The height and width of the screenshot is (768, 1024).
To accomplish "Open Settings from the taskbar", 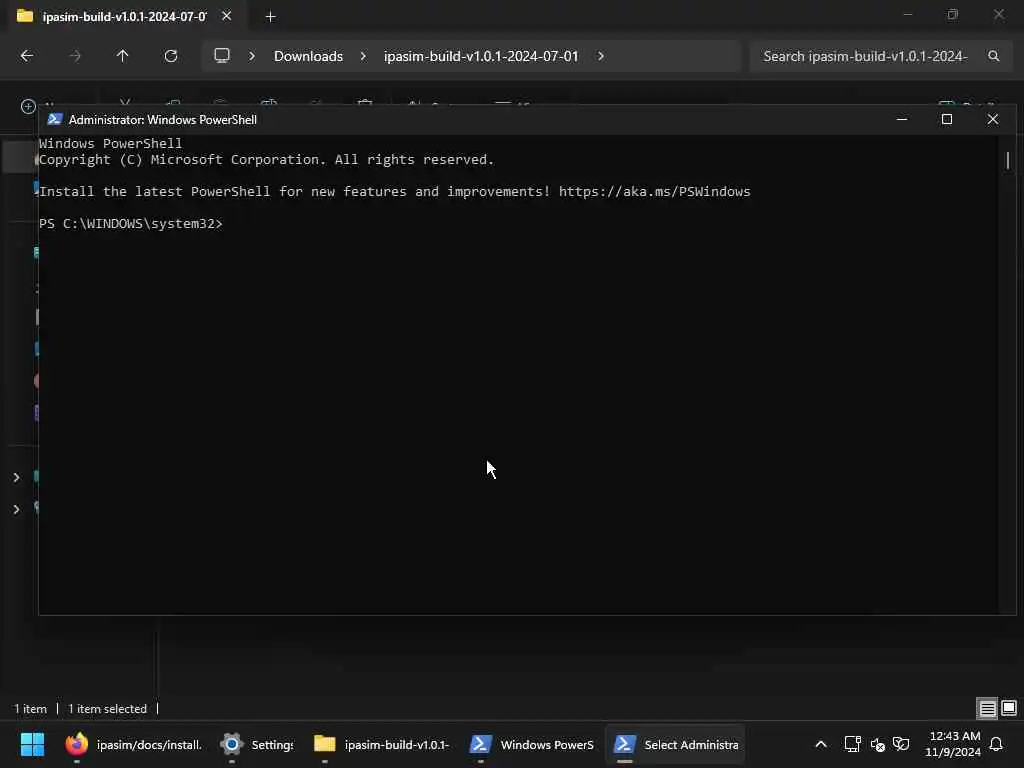I will coord(257,744).
